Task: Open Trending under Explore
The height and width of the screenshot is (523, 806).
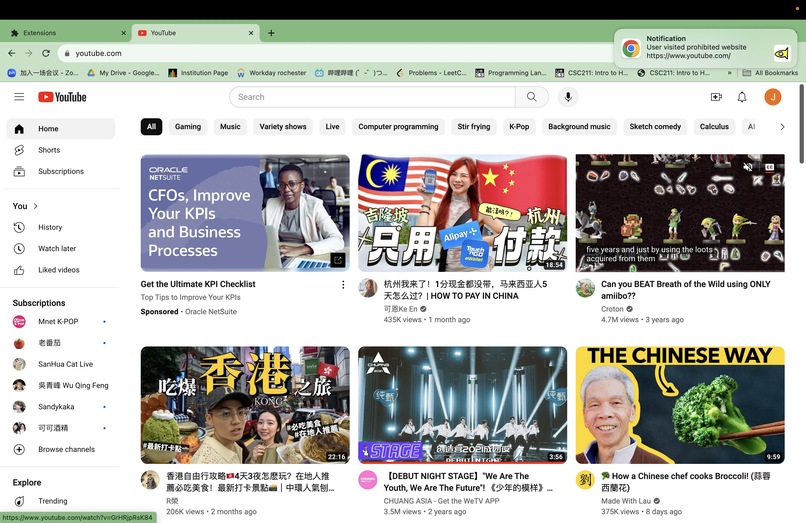Action: pos(61,500)
